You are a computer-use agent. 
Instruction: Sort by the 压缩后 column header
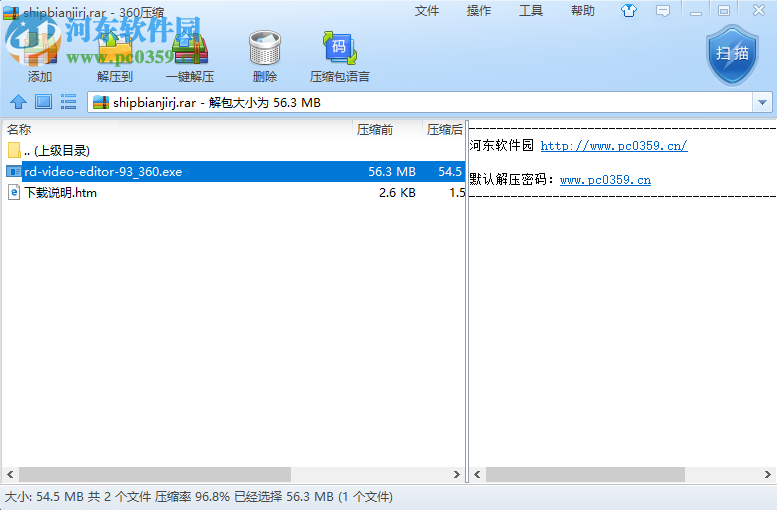[444, 129]
